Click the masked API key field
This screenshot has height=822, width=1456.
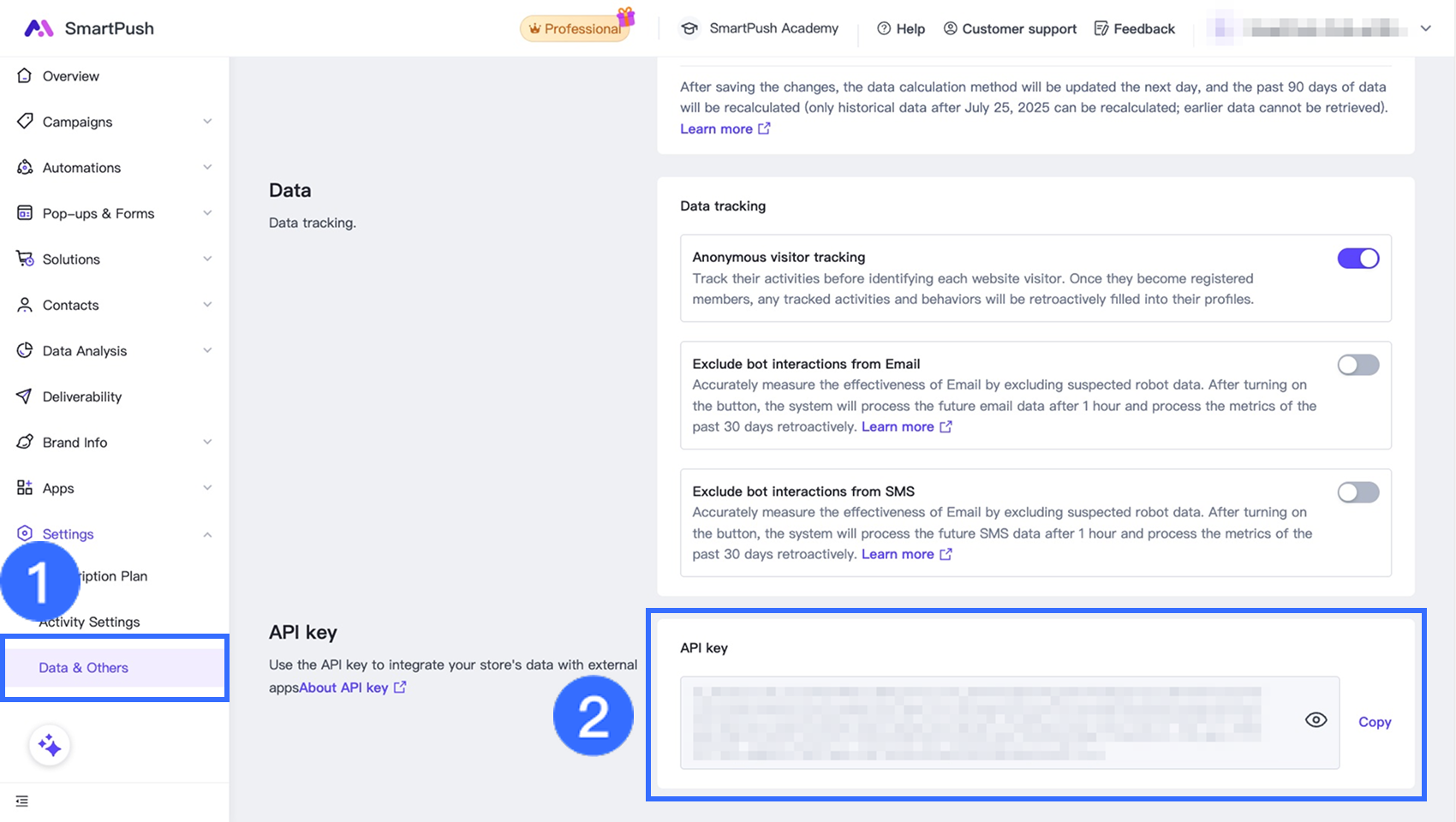pyautogui.click(x=976, y=723)
